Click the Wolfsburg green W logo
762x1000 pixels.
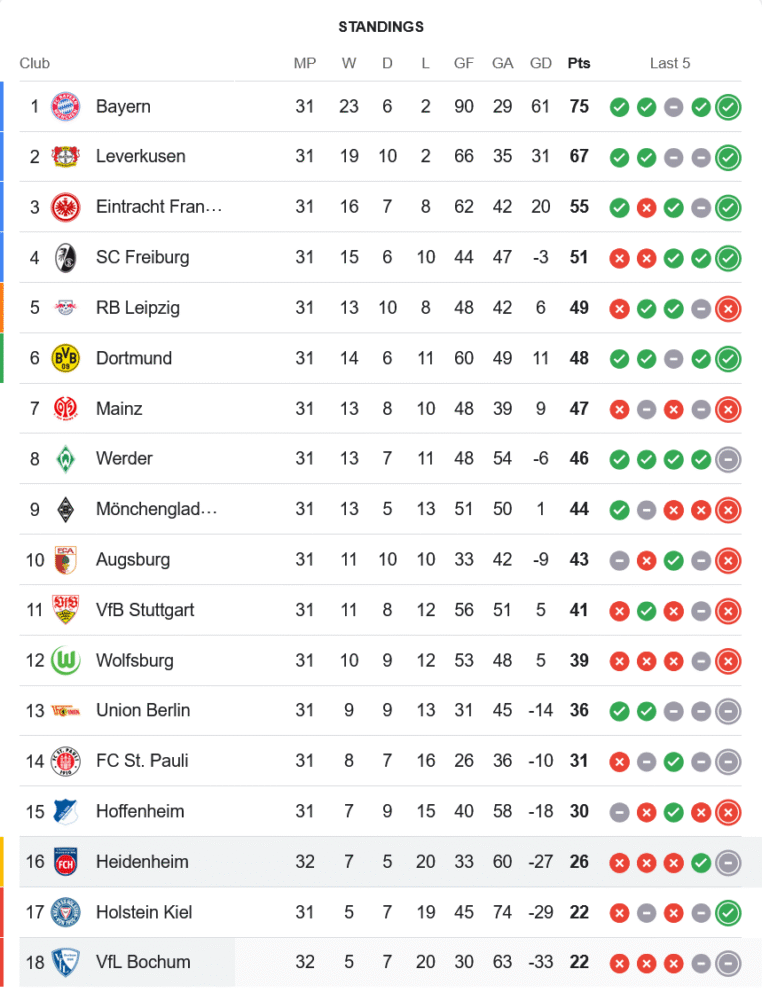(65, 660)
